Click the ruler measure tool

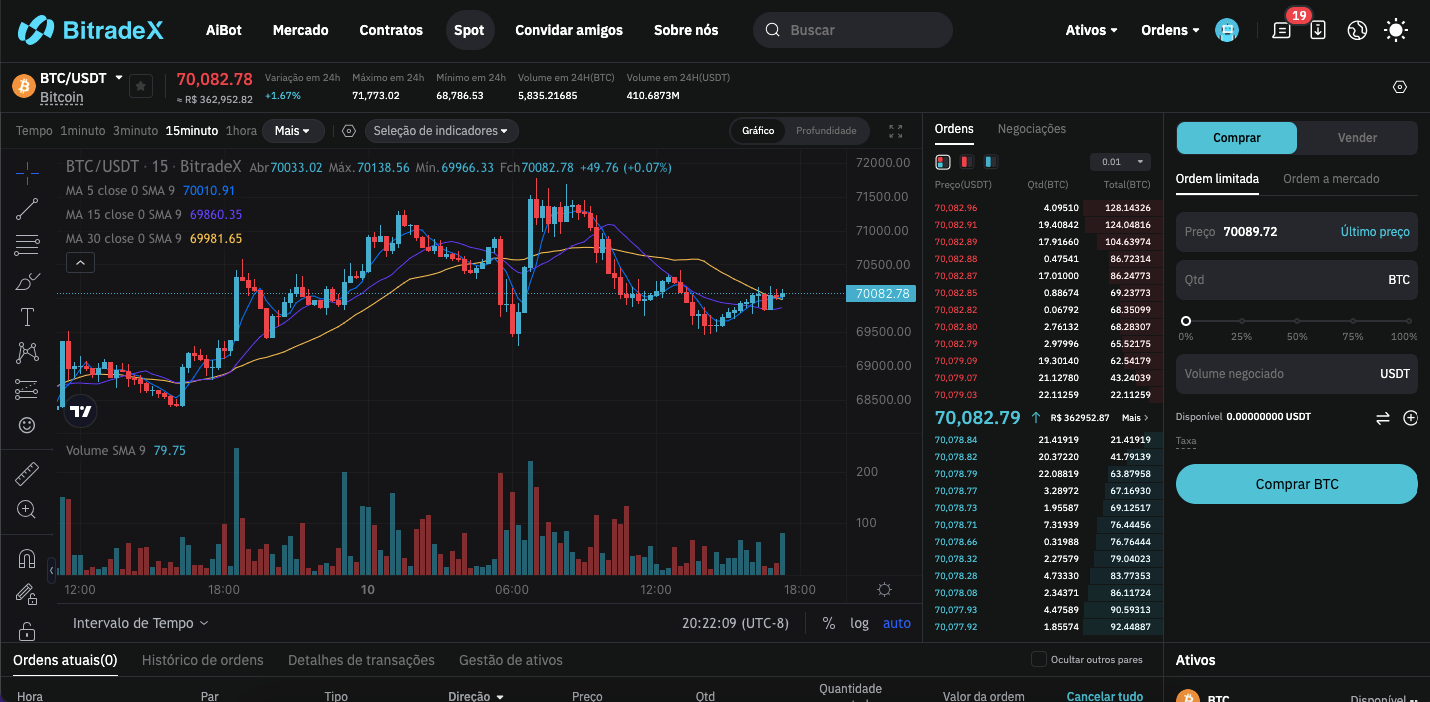(x=27, y=473)
